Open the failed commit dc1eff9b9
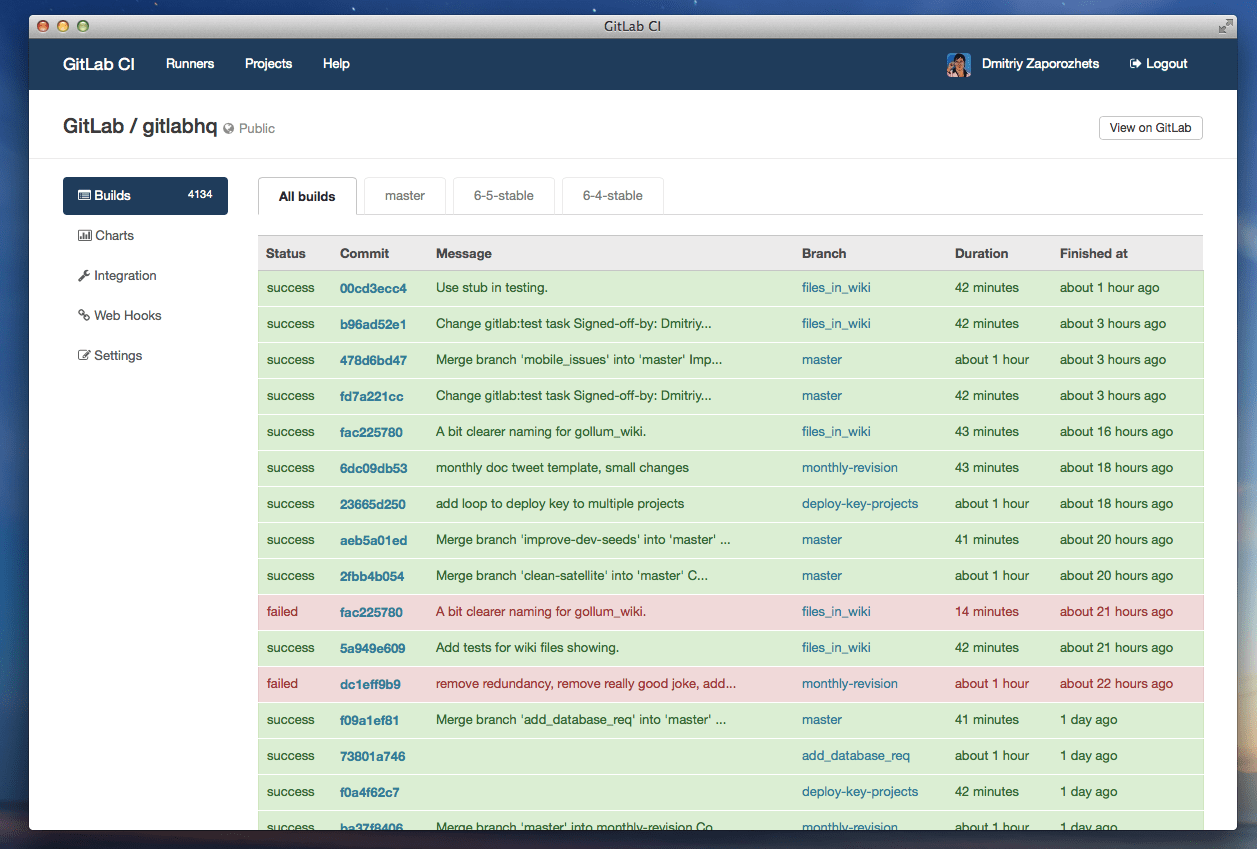The width and height of the screenshot is (1257, 849). click(x=370, y=684)
